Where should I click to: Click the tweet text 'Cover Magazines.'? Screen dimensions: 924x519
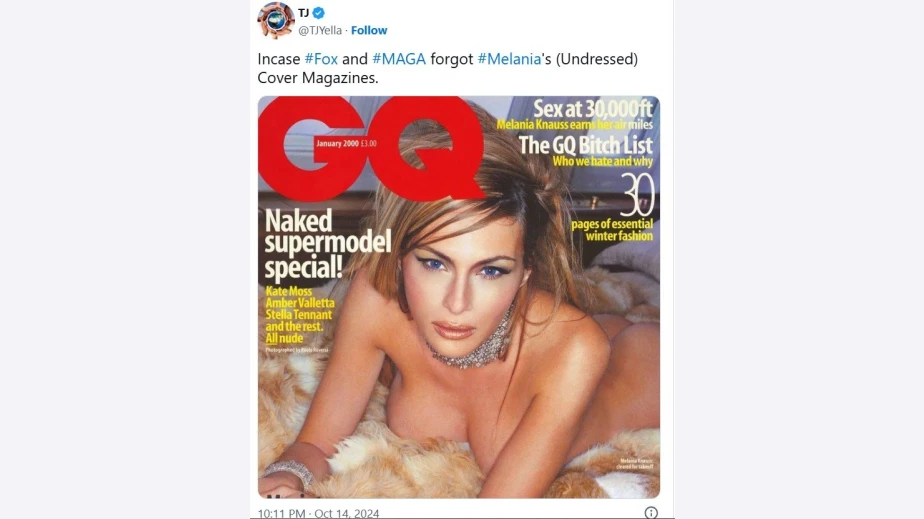coord(318,78)
